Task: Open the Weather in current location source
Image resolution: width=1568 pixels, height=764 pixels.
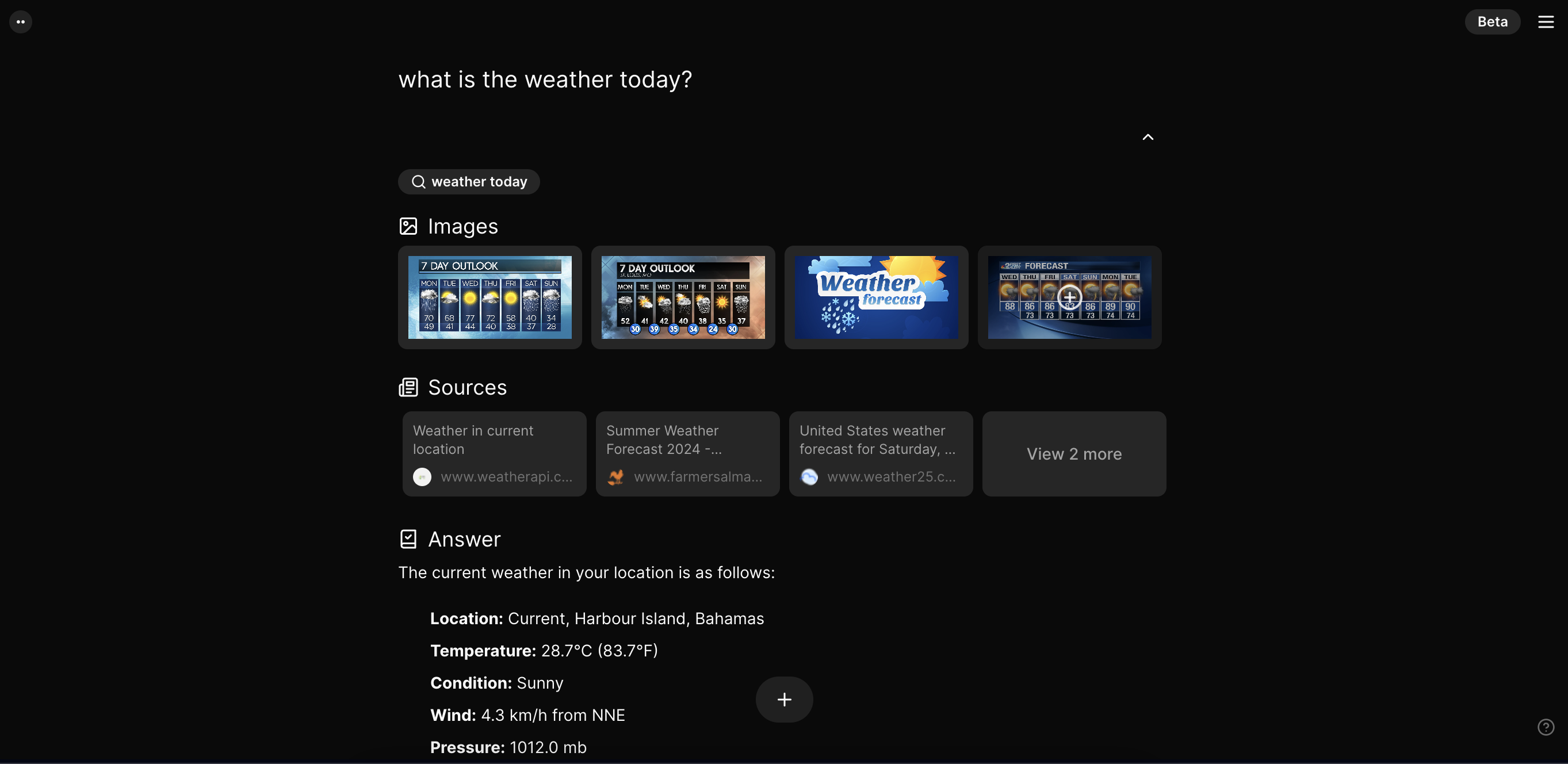Action: [x=494, y=453]
